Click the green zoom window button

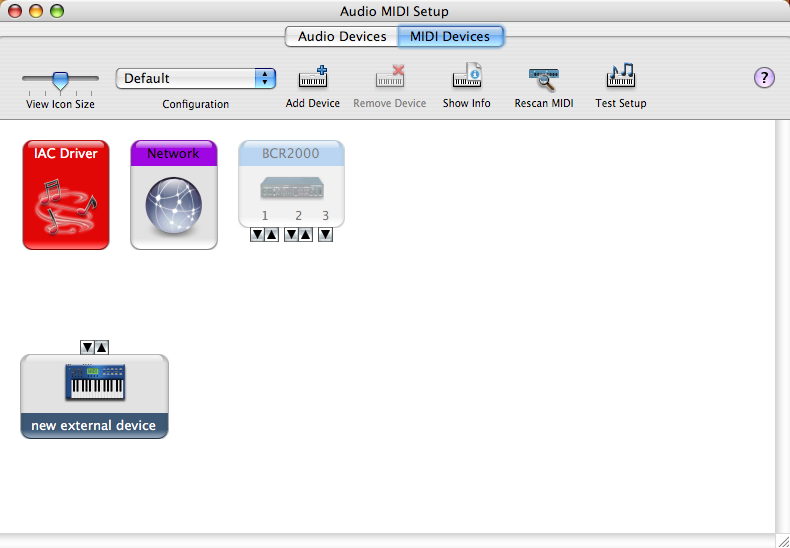click(57, 11)
